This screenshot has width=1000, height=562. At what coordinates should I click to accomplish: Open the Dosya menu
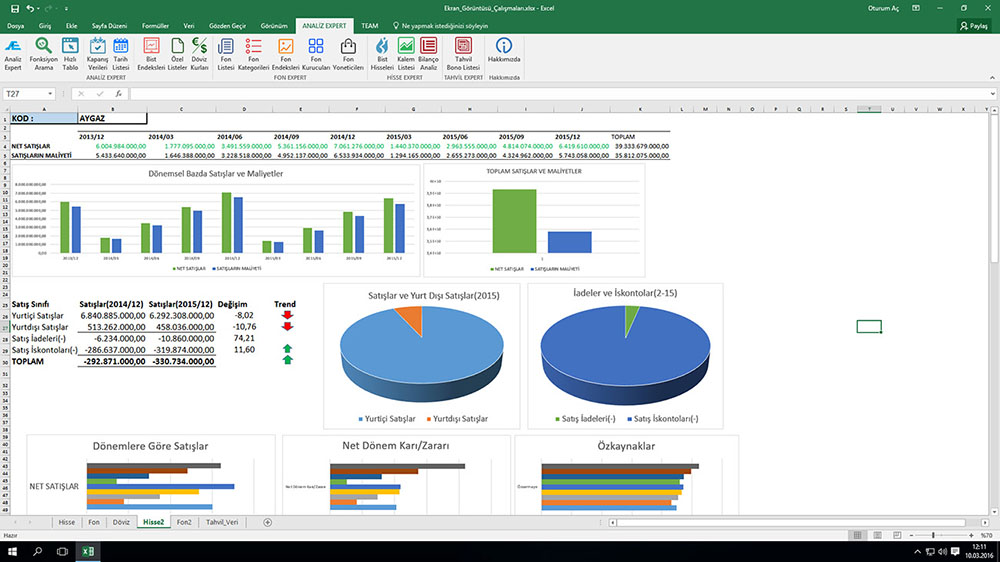pyautogui.click(x=15, y=26)
